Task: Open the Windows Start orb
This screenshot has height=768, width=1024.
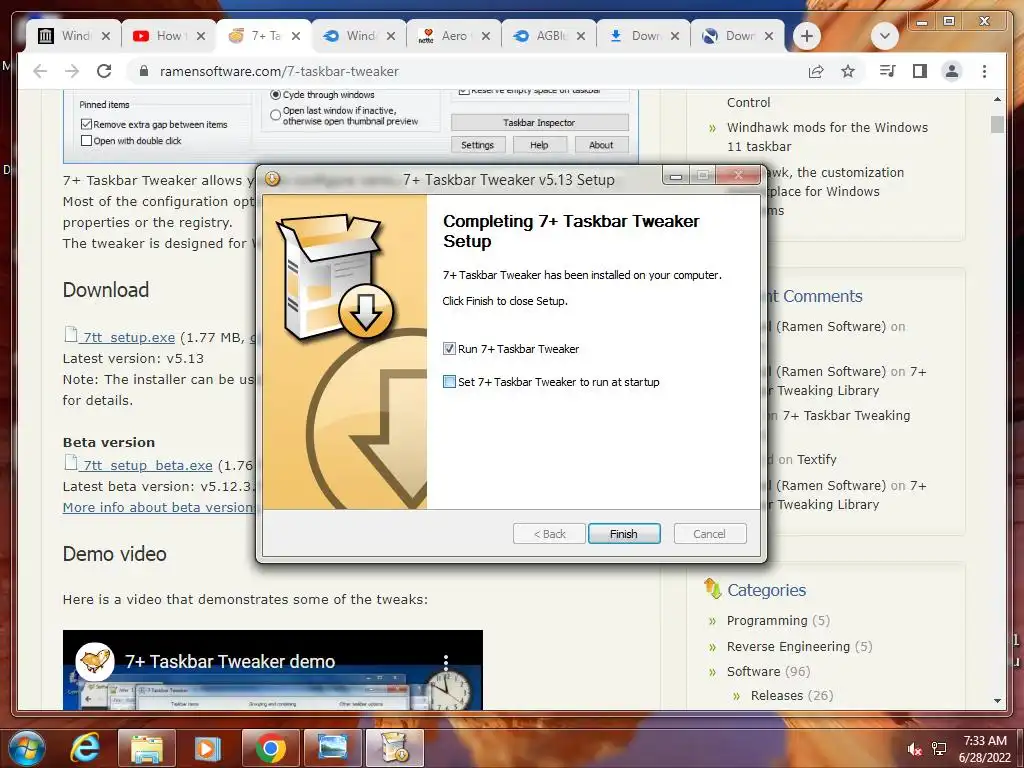Action: click(26, 748)
